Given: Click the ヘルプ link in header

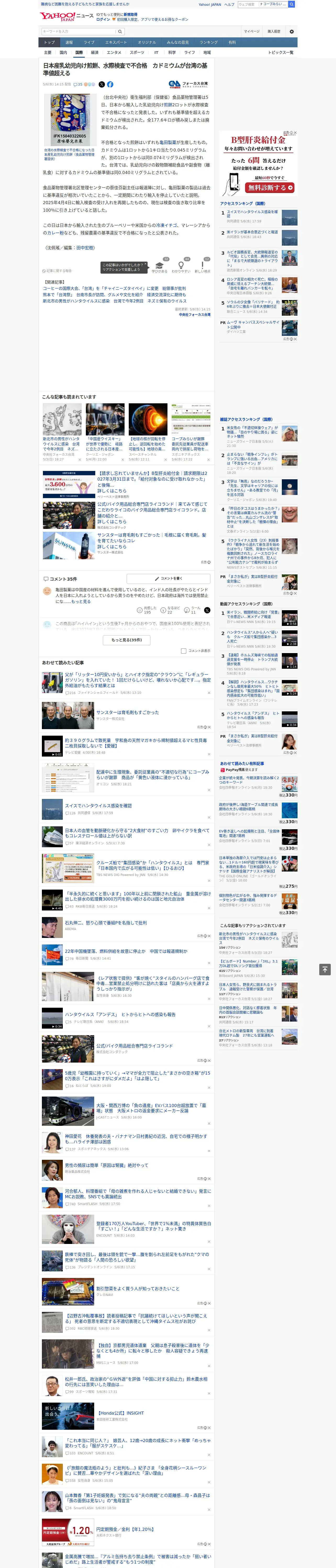Looking at the screenshot, I should coord(229,4).
